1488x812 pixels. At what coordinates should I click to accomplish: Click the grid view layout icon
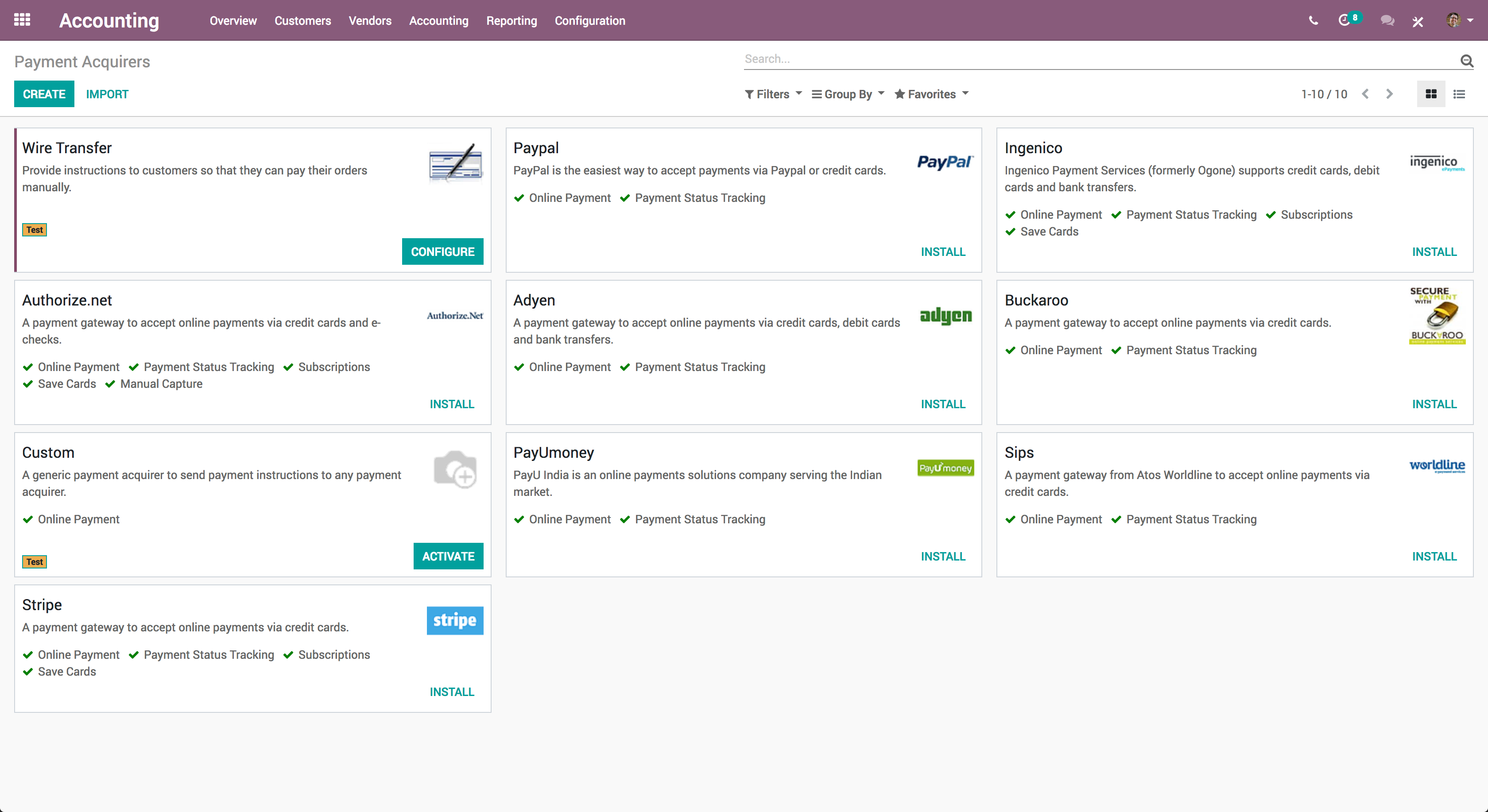[x=1431, y=94]
